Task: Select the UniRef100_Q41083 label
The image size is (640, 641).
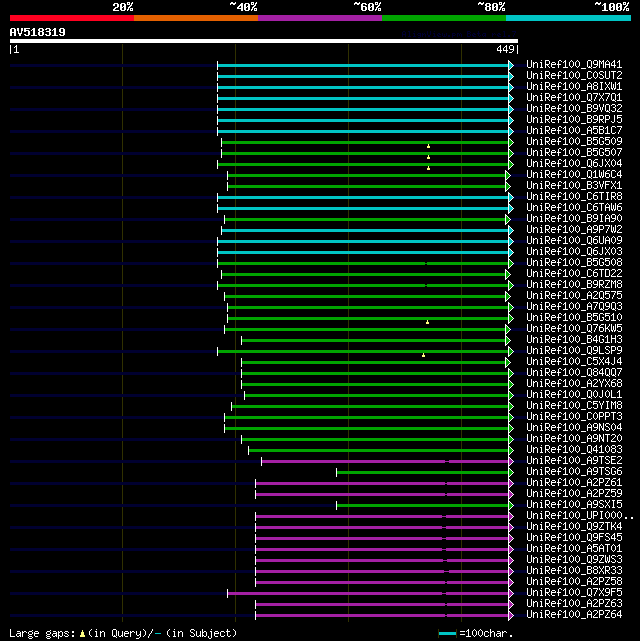Action: (x=574, y=450)
